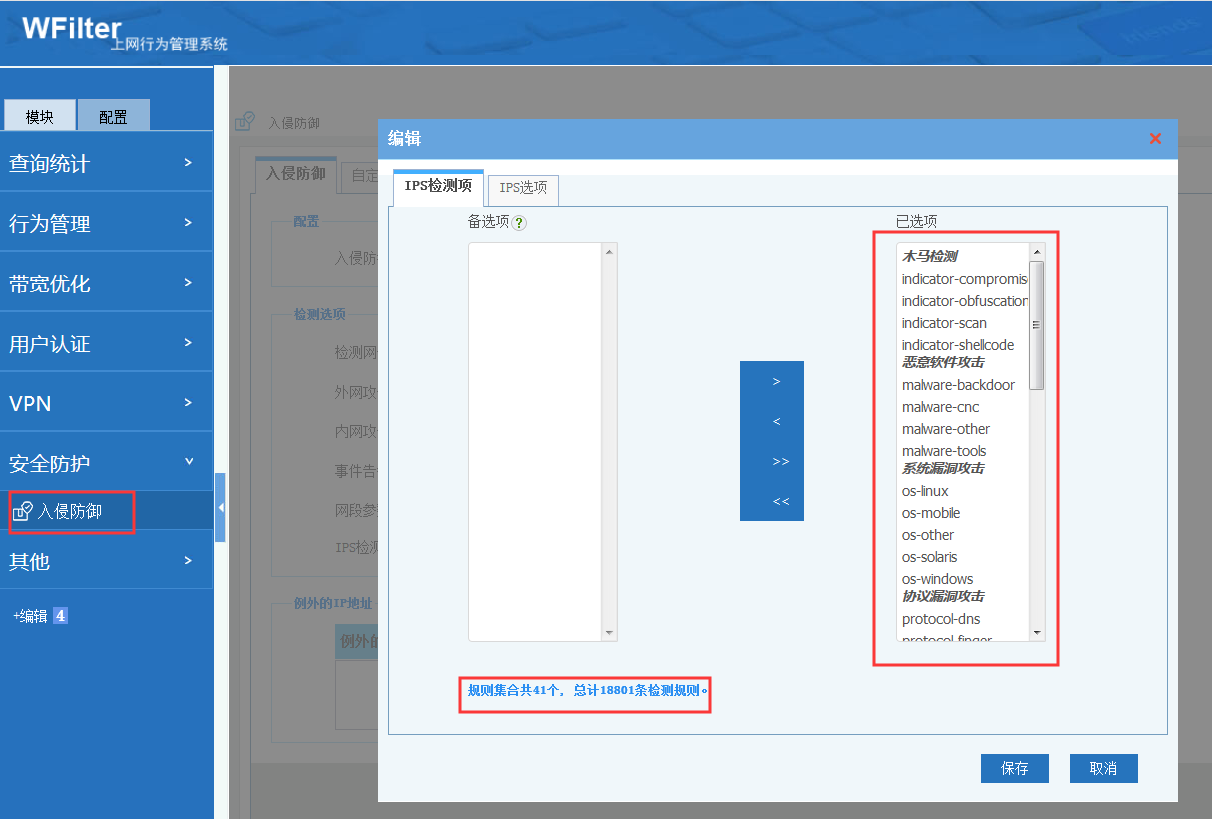
Task: Select malware-backdoor in the selected list
Action: [958, 385]
